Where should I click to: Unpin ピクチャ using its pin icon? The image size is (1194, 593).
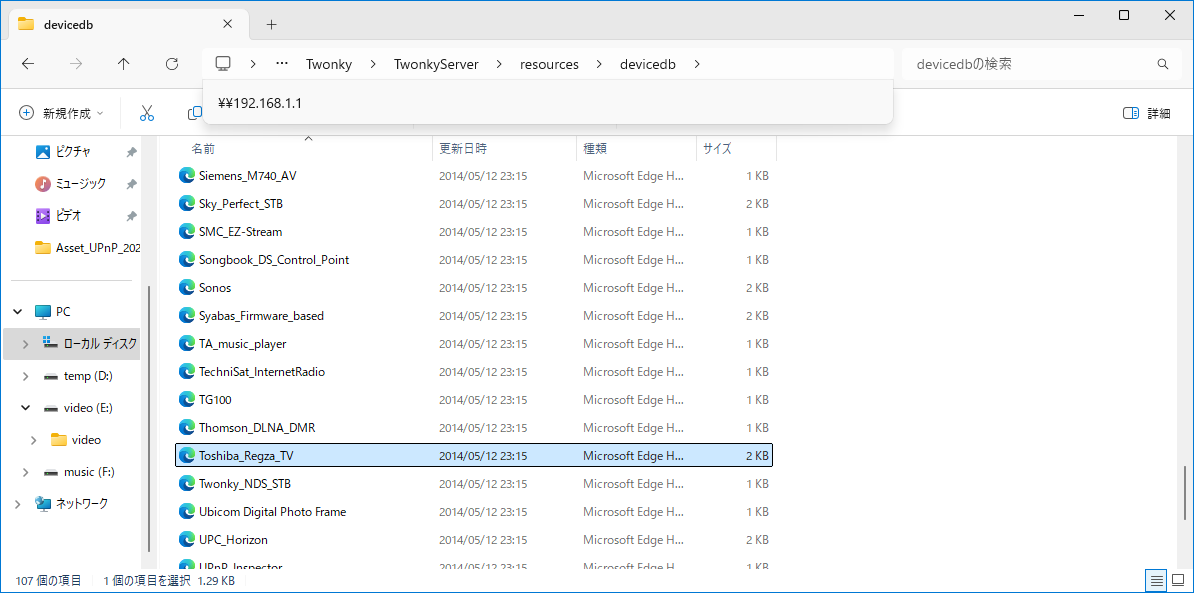pyautogui.click(x=131, y=152)
